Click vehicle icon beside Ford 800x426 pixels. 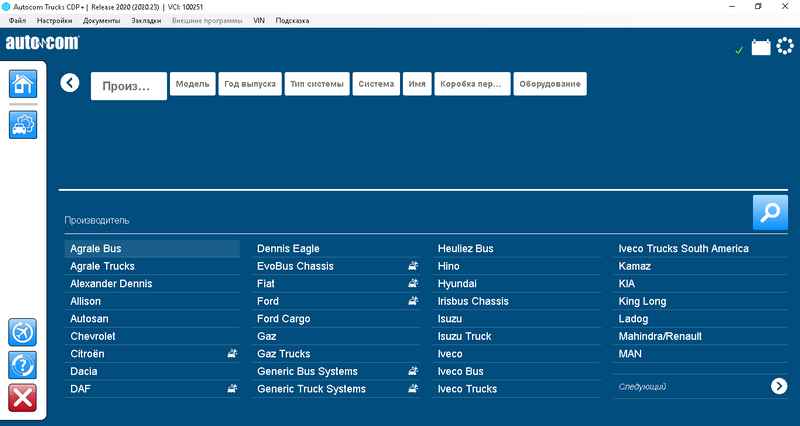tap(413, 300)
